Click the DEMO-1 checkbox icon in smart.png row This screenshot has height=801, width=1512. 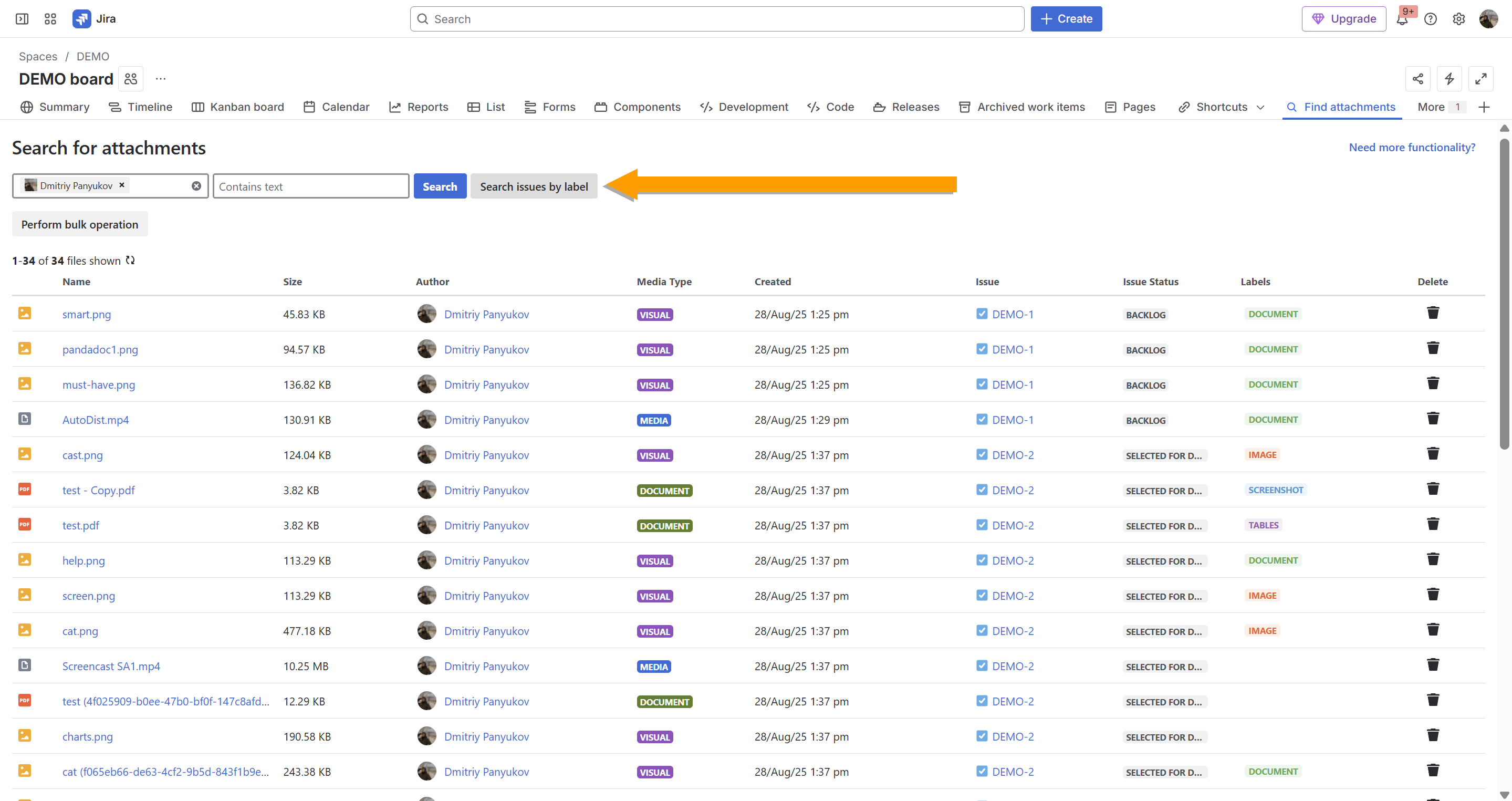pos(982,314)
